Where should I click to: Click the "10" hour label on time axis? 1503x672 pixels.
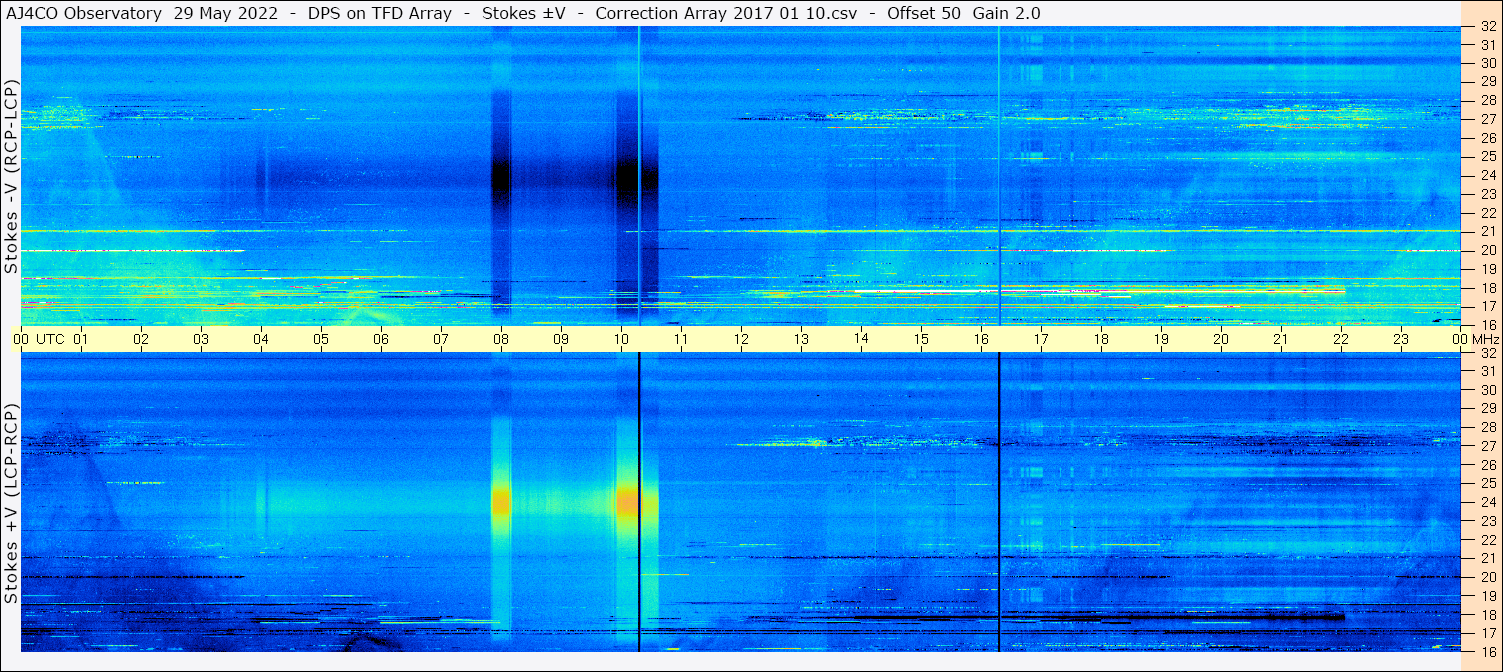pos(621,339)
